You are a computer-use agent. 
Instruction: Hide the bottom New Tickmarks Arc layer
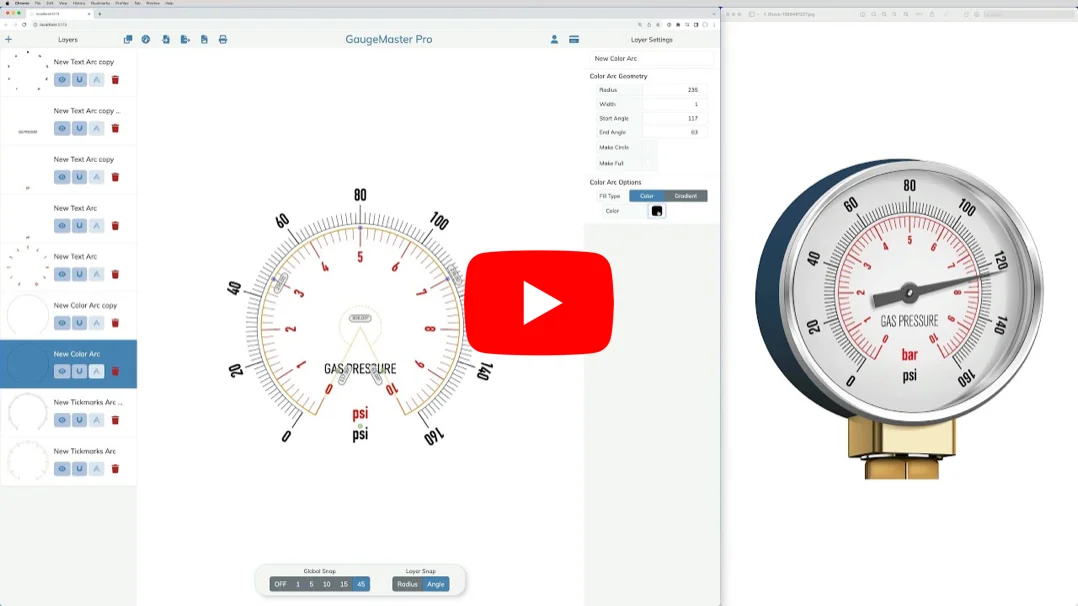point(62,469)
